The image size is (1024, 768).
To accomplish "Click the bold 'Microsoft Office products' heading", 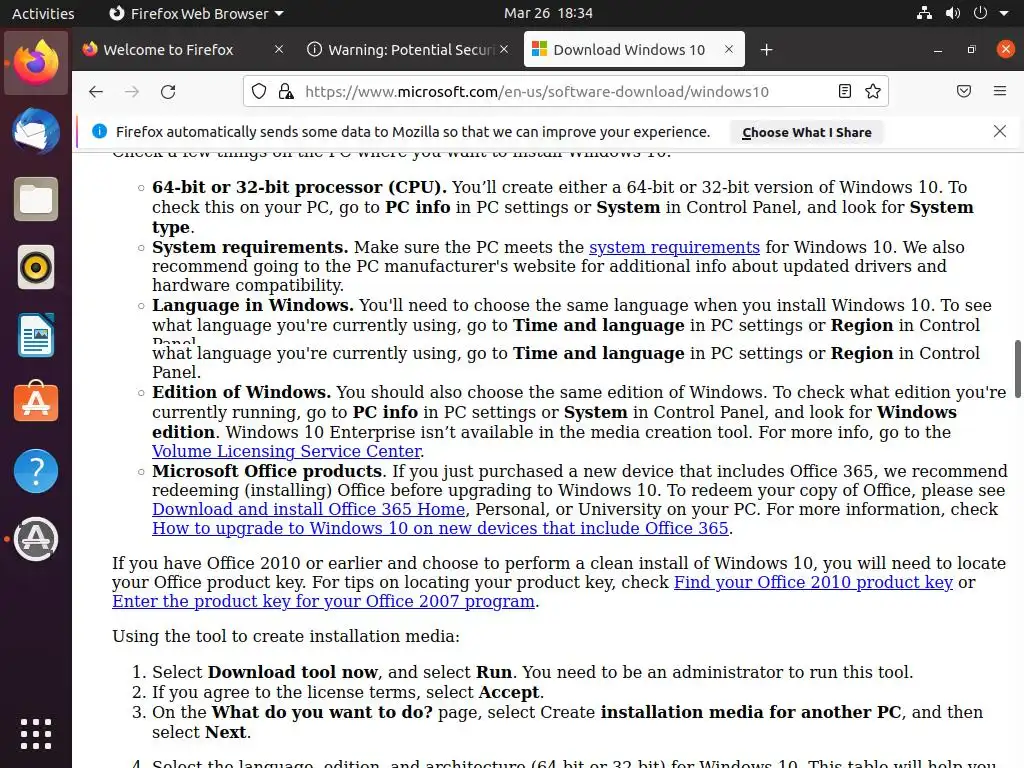I will (267, 472).
